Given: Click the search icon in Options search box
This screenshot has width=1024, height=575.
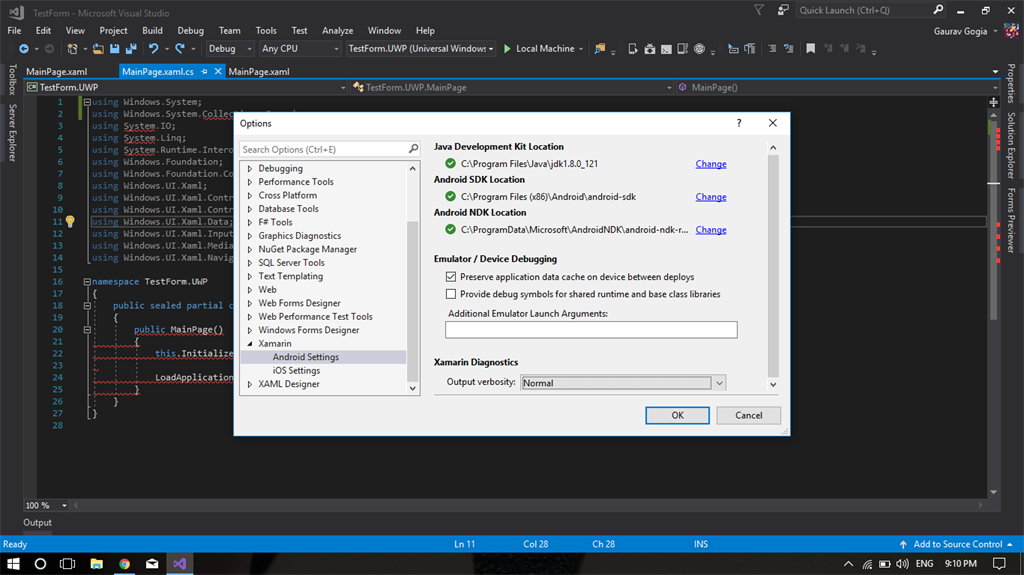Looking at the screenshot, I should tap(413, 149).
